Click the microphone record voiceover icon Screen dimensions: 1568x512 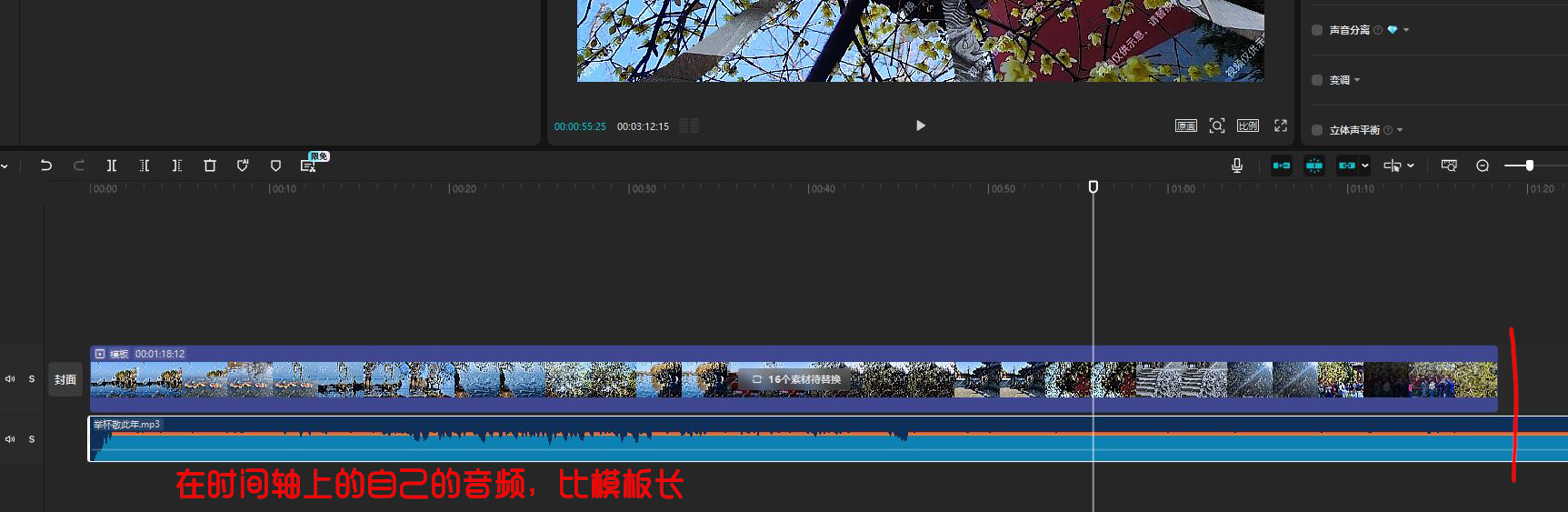1237,166
